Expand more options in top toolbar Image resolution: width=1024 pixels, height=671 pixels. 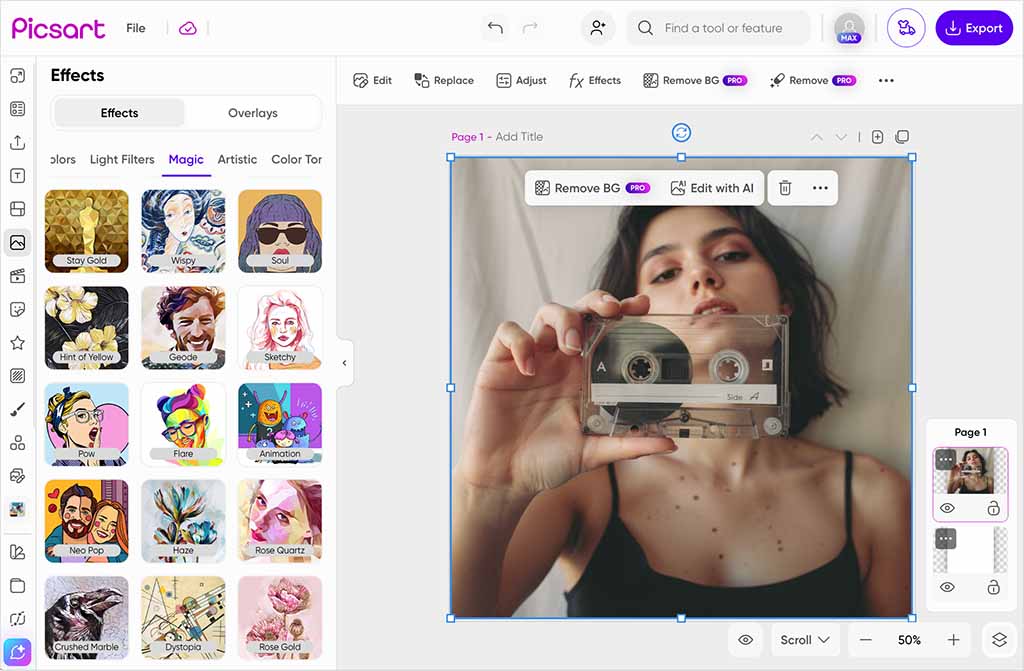(x=886, y=81)
